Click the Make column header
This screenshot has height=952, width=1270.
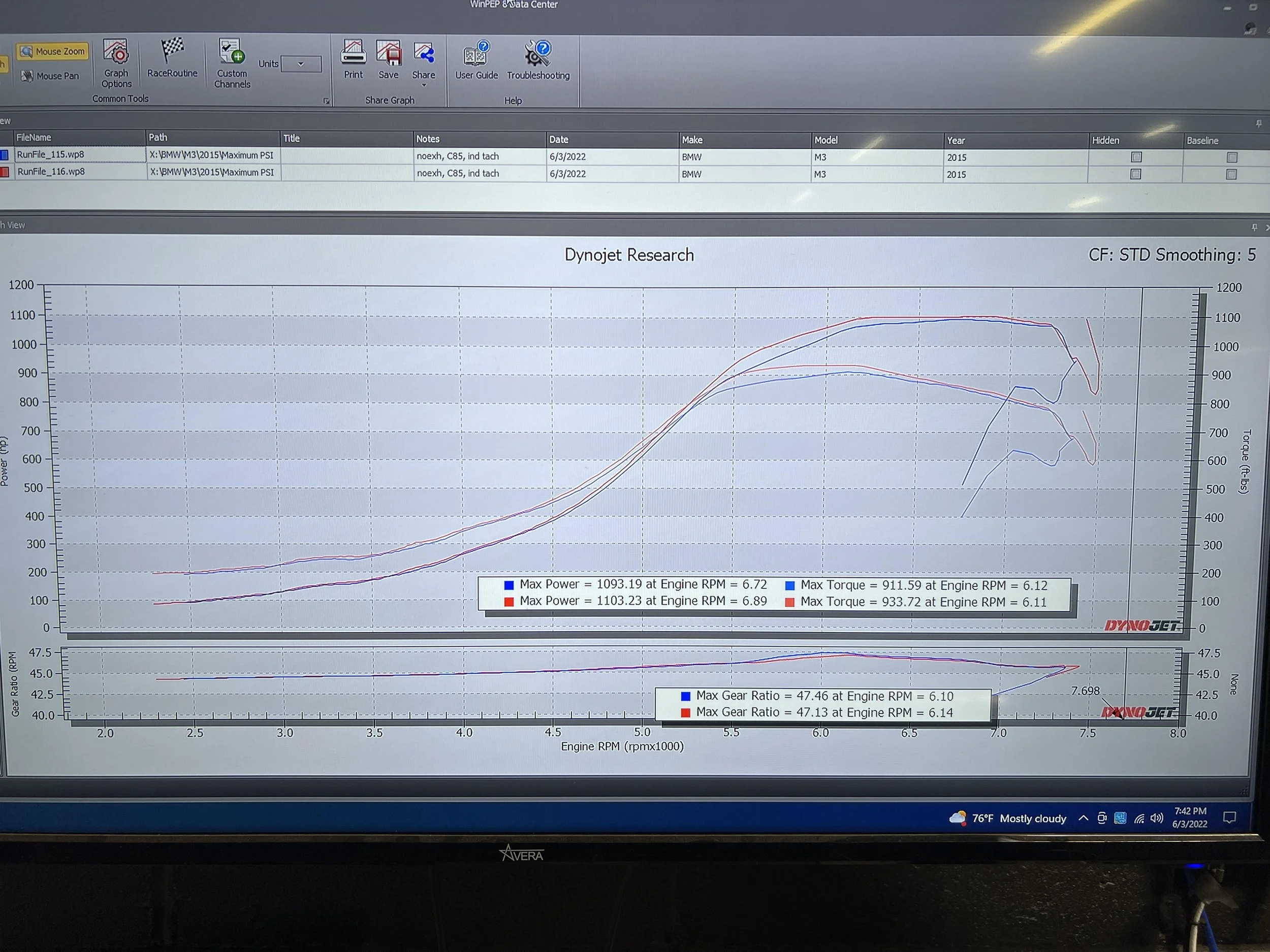coord(744,140)
